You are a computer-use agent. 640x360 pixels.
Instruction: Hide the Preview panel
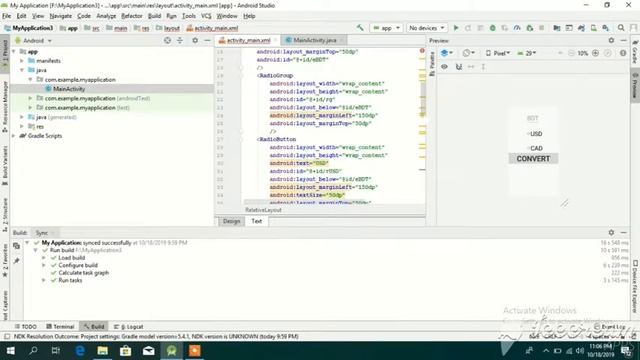pos(623,40)
